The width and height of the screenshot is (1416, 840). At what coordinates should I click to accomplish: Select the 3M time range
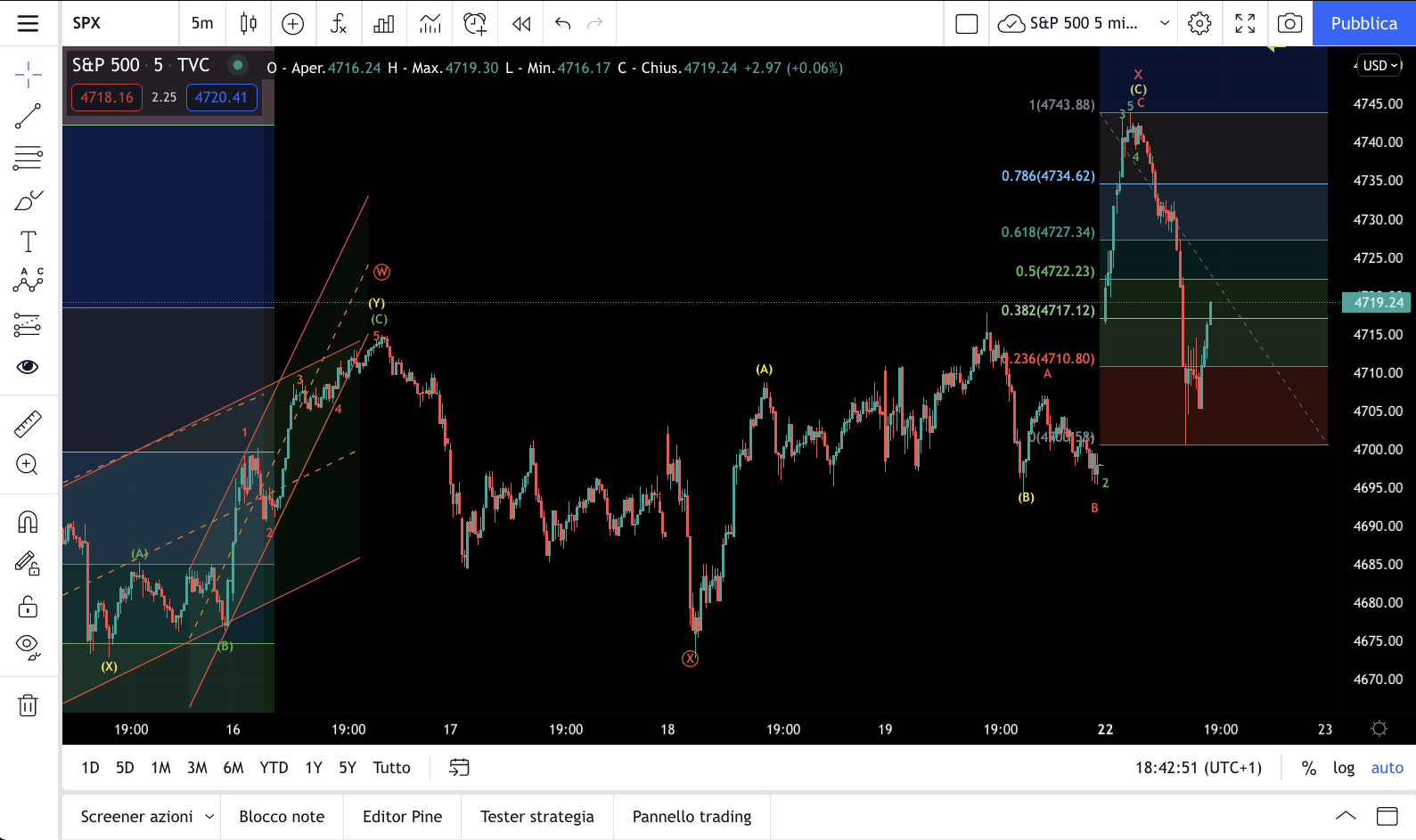[x=197, y=768]
